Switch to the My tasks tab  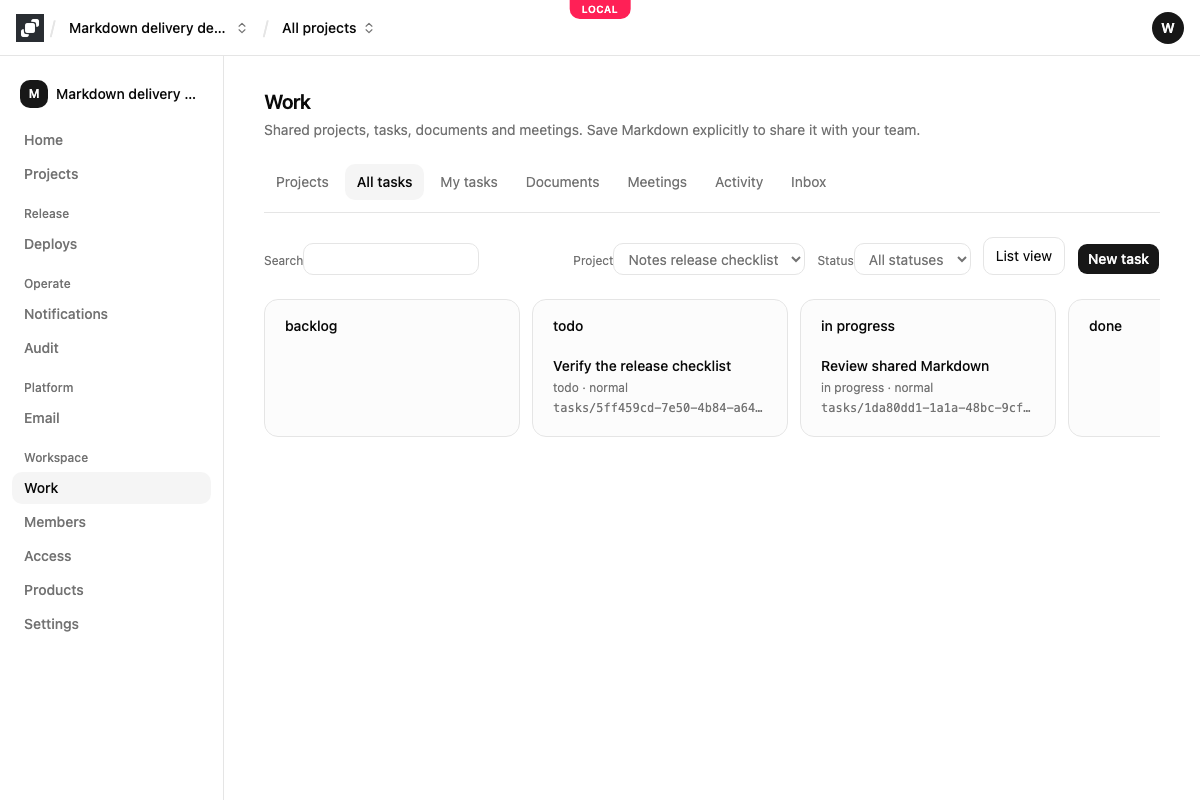click(x=469, y=182)
